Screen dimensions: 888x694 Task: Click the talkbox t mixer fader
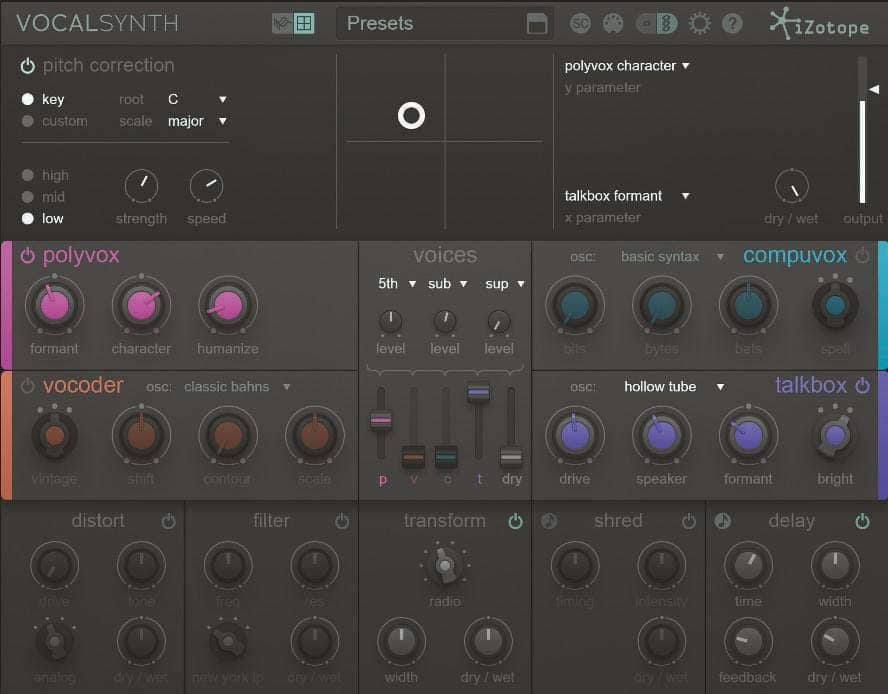[478, 392]
